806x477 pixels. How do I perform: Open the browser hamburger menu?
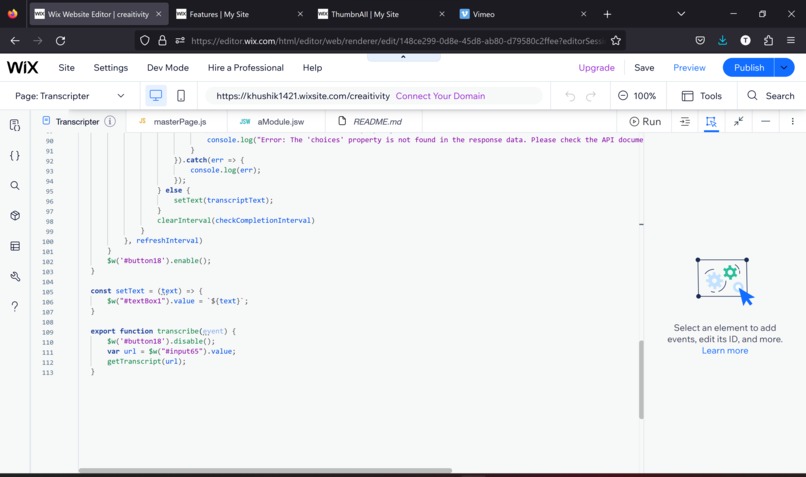791,41
